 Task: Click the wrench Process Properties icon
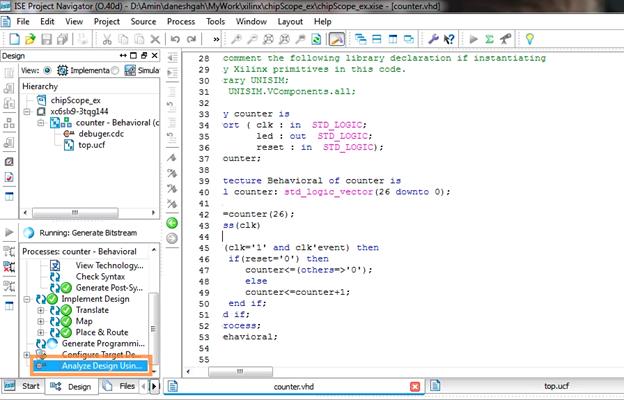[x=433, y=39]
